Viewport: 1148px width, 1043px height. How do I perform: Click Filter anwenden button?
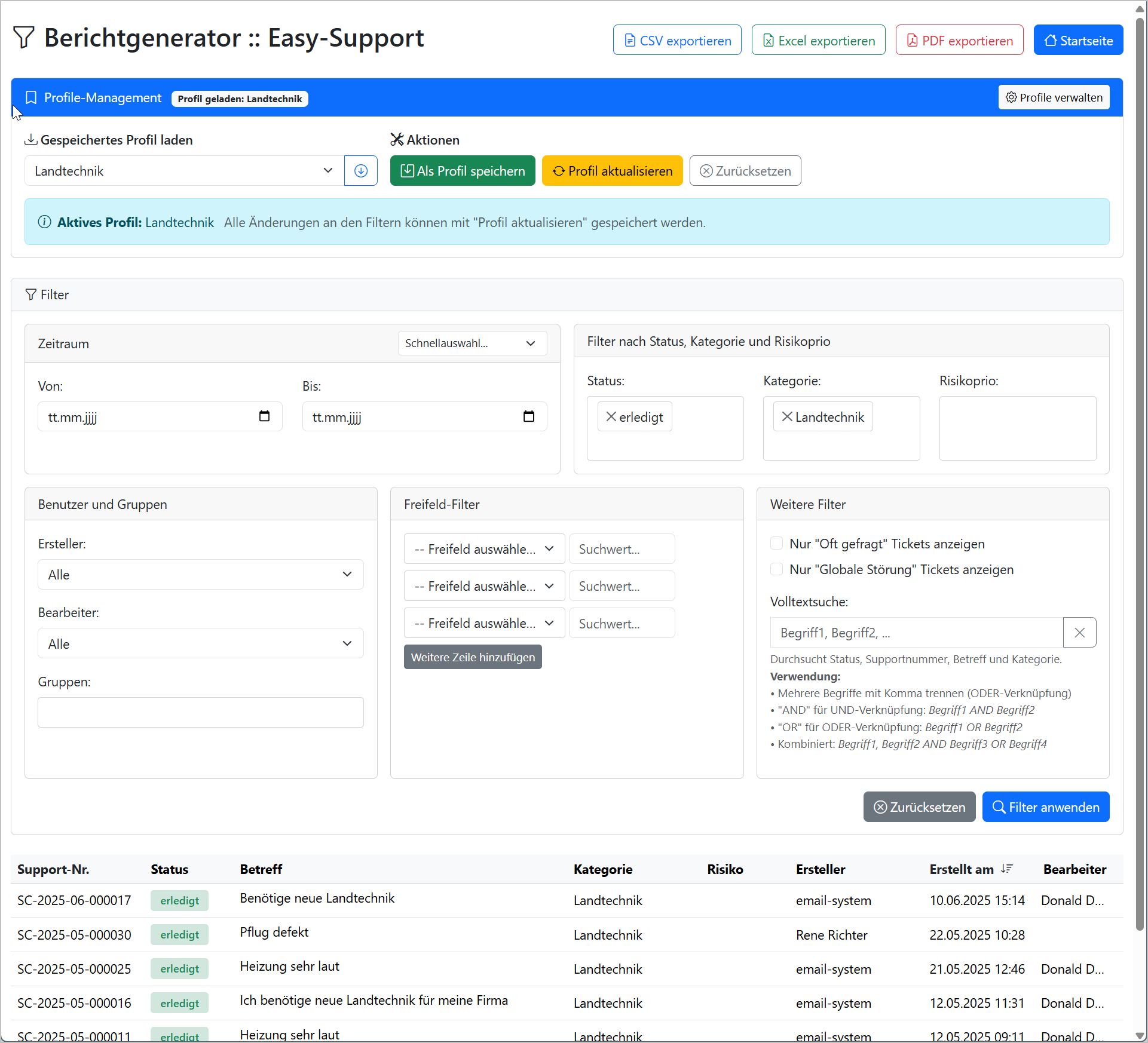(1045, 807)
